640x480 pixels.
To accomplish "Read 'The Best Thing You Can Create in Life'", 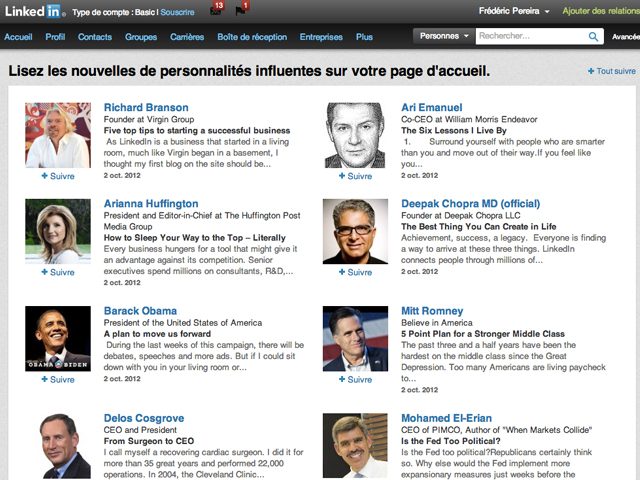I will click(x=479, y=227).
